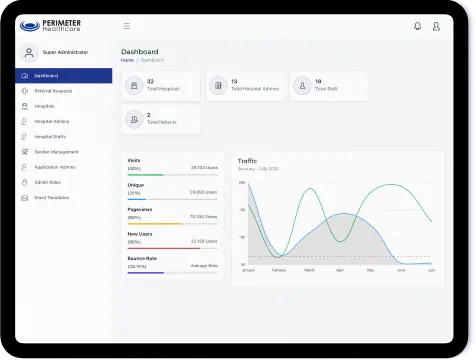Click the green Visits progress bar

pyautogui.click(x=146, y=175)
